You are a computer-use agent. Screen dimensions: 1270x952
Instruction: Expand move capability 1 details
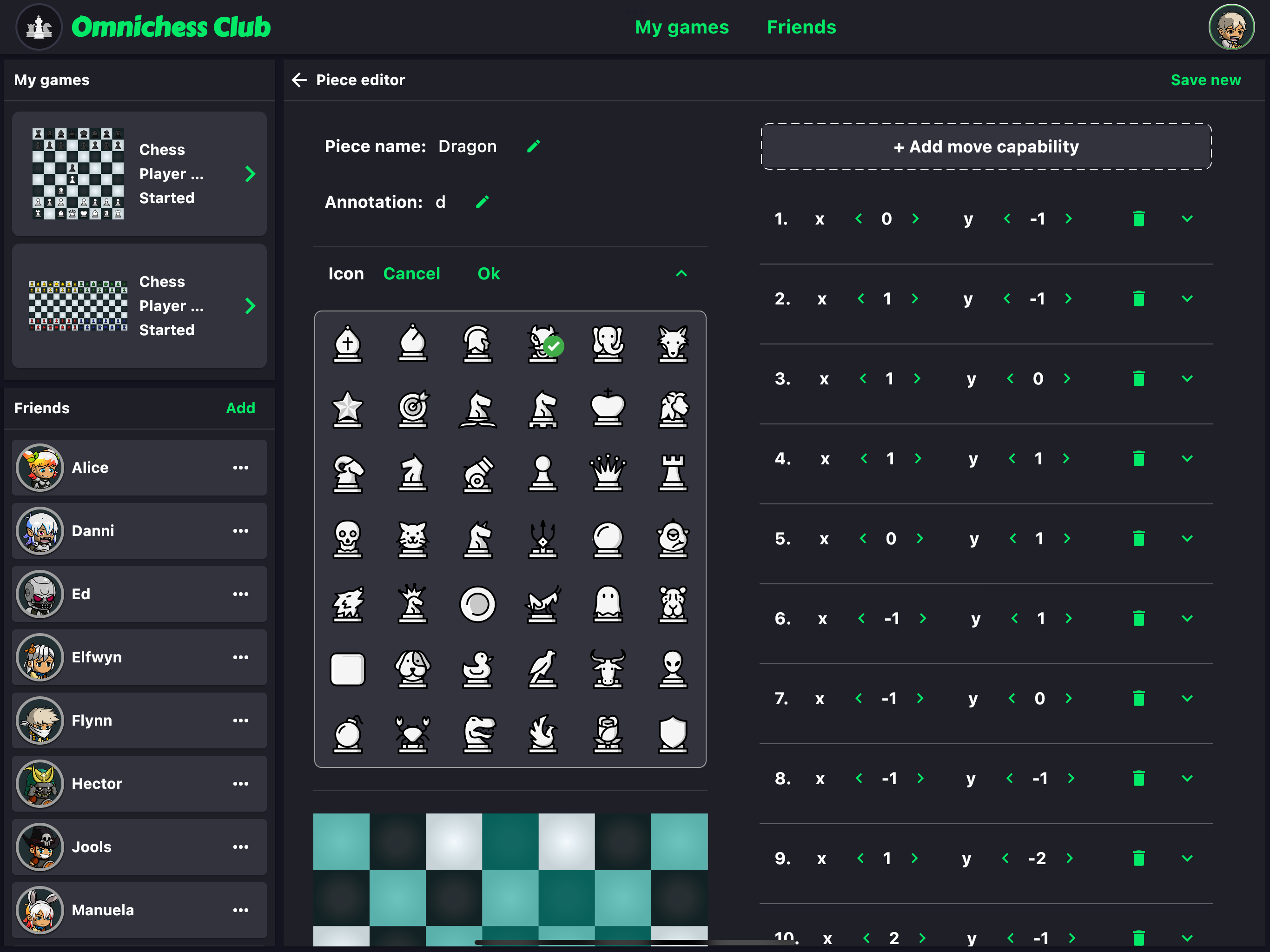pos(1187,219)
